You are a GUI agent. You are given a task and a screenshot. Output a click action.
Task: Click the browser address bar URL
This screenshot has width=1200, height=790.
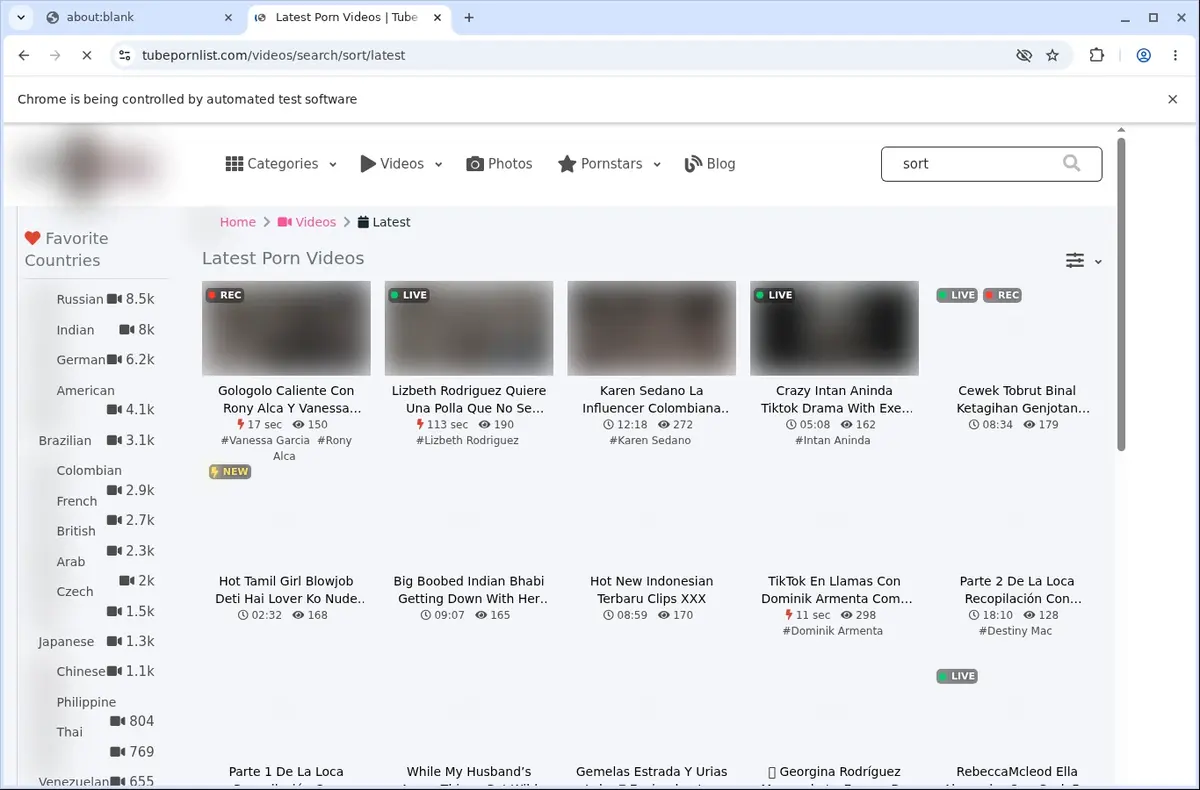coord(273,56)
